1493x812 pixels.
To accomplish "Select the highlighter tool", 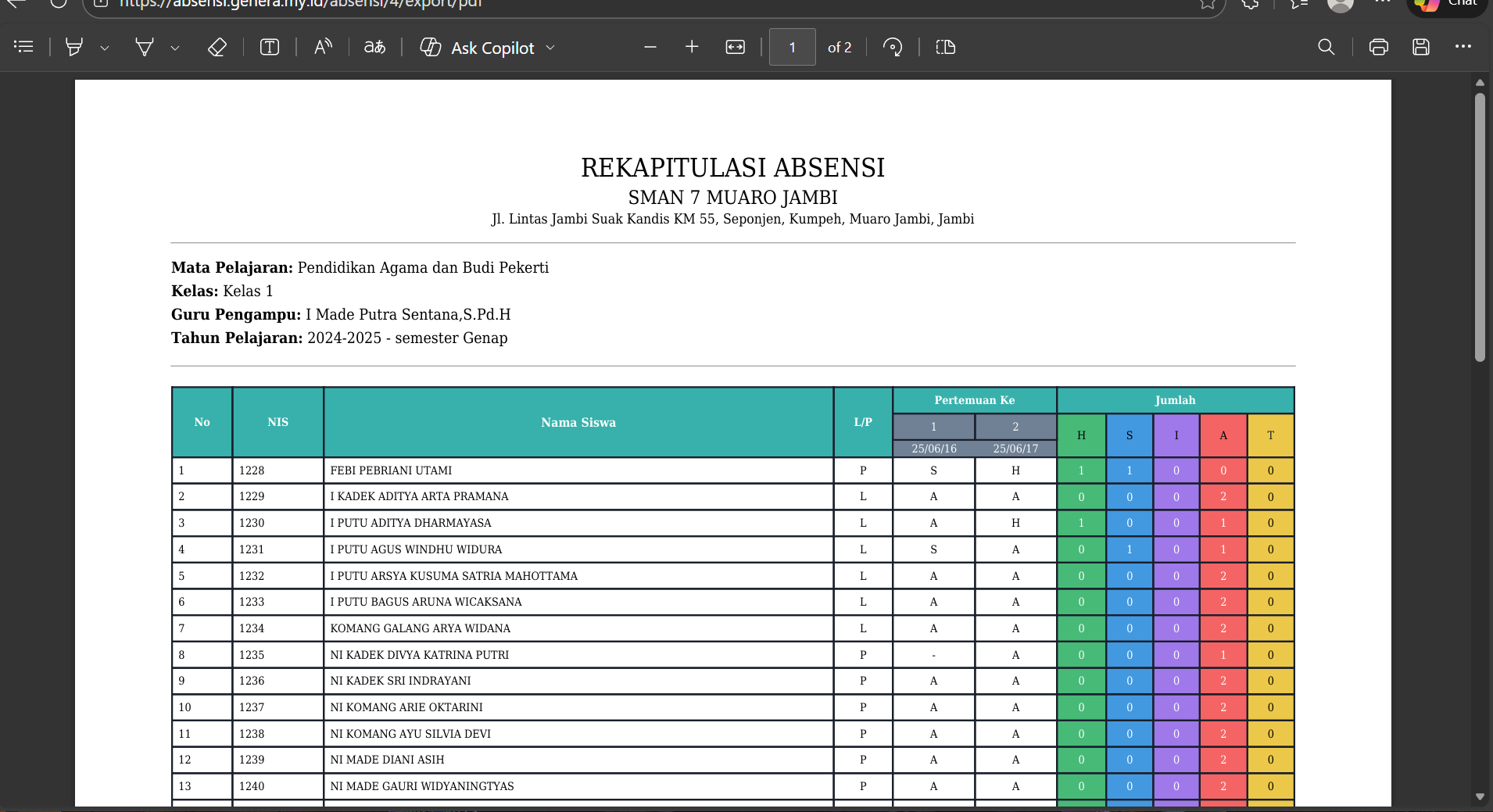I will [74, 47].
